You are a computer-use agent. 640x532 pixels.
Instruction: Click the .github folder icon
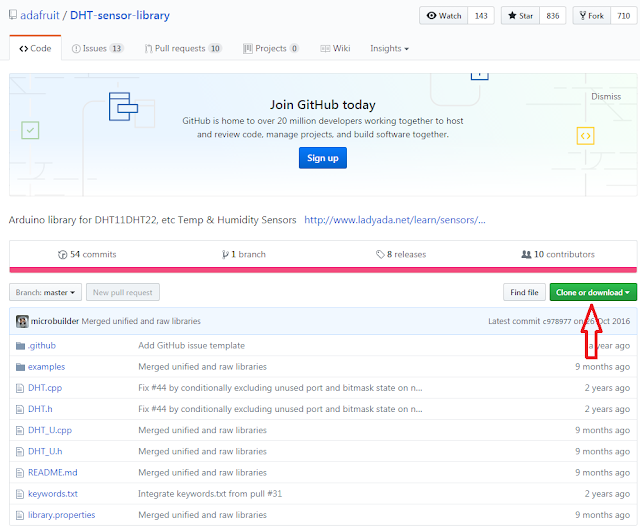[20, 346]
